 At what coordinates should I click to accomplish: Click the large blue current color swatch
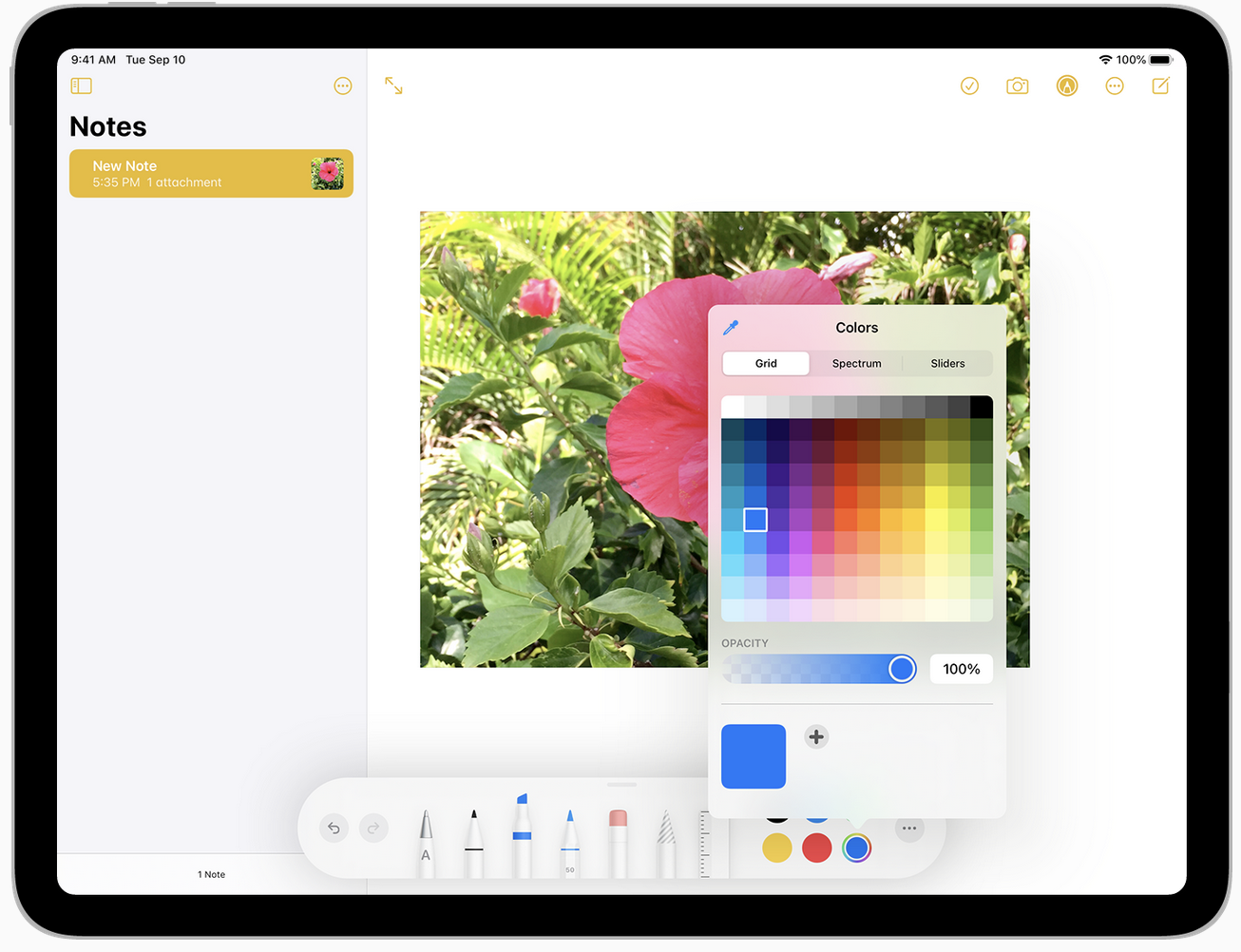(x=754, y=756)
